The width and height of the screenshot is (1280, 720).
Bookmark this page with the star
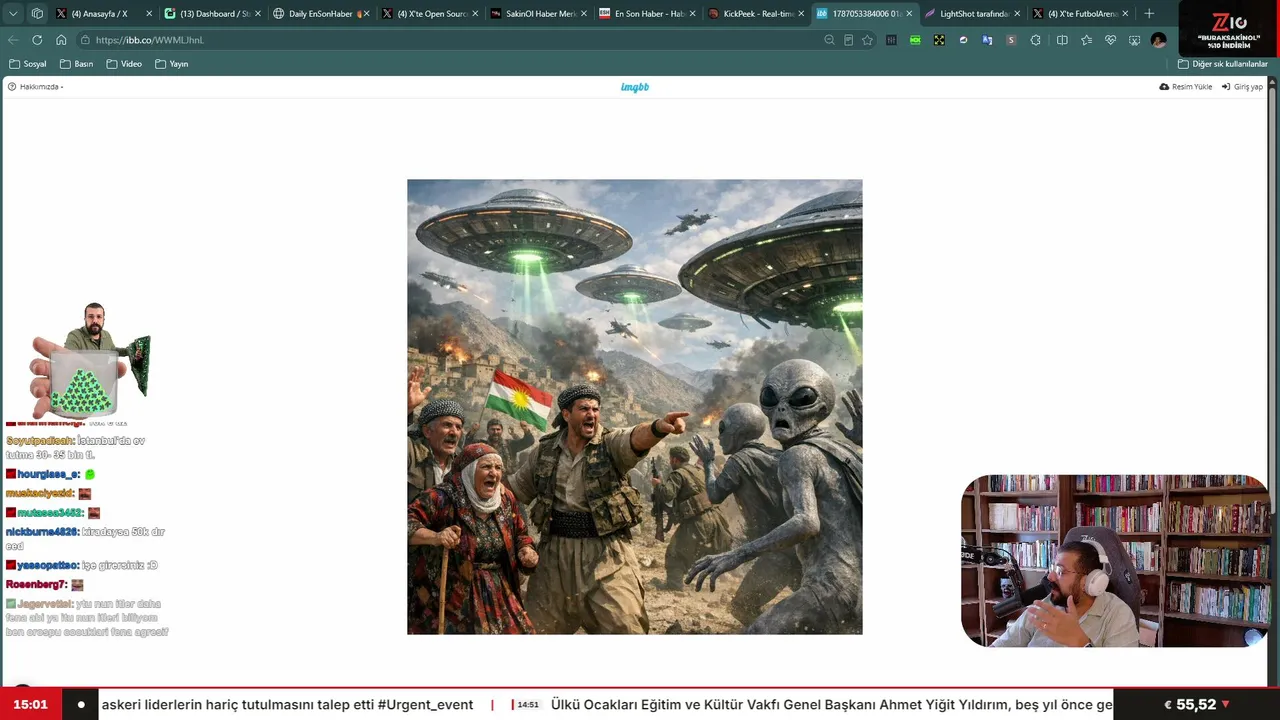867,40
